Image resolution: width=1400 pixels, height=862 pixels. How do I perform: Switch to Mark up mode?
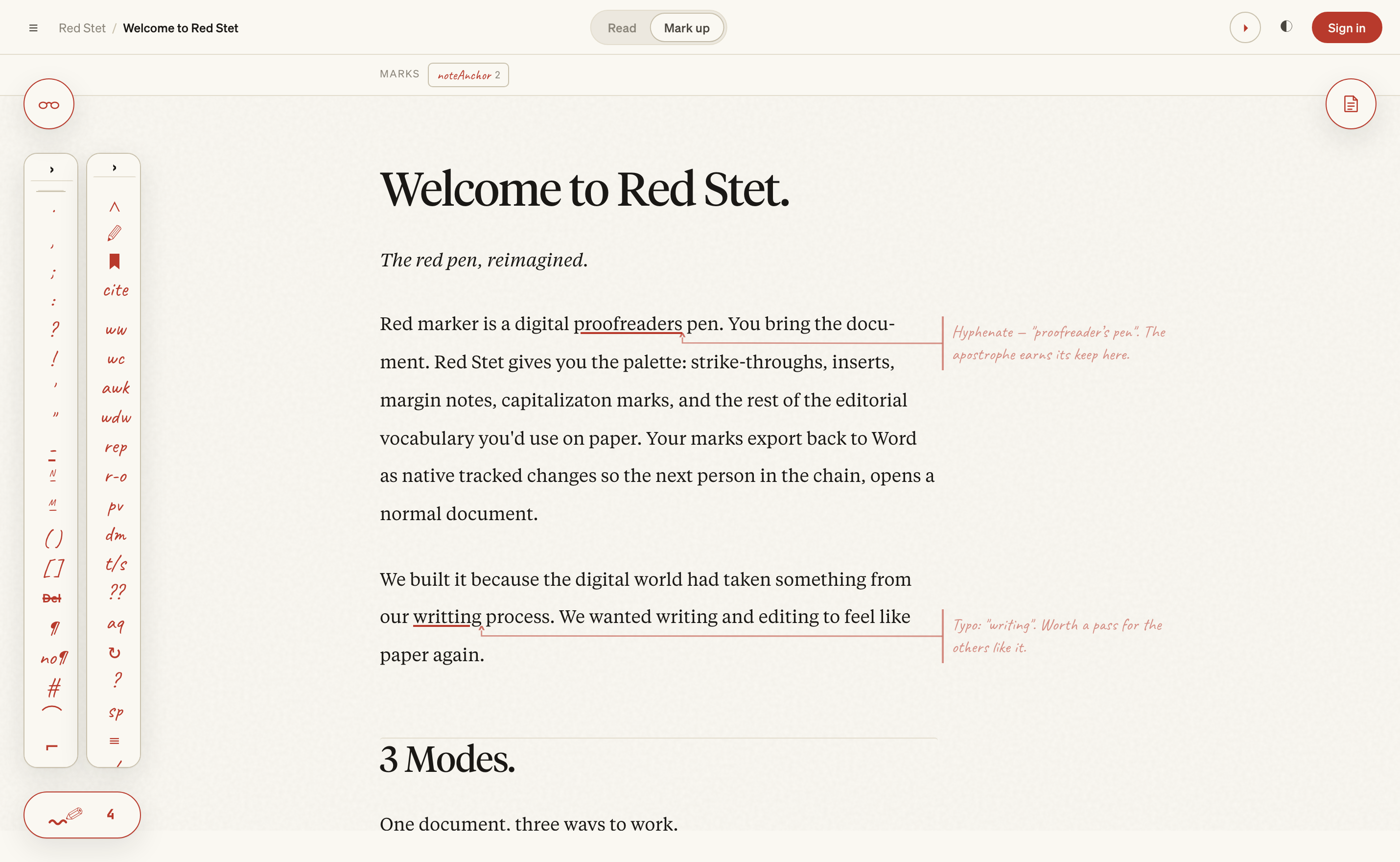[x=687, y=28]
